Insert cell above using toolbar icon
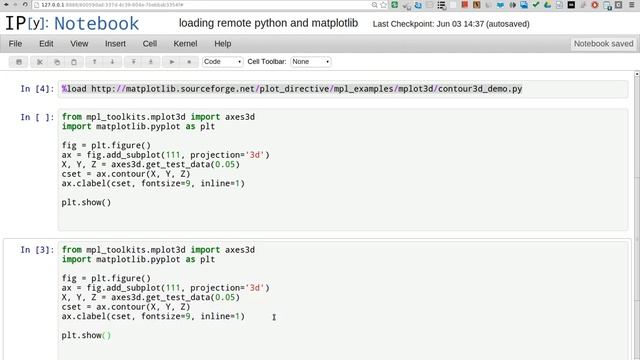This screenshot has width=640, height=360. click(x=133, y=62)
